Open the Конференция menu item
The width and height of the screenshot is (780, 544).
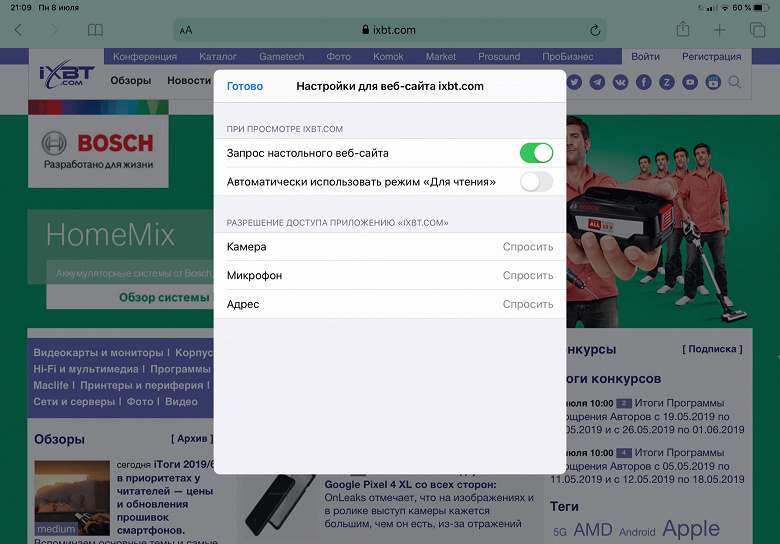(145, 57)
